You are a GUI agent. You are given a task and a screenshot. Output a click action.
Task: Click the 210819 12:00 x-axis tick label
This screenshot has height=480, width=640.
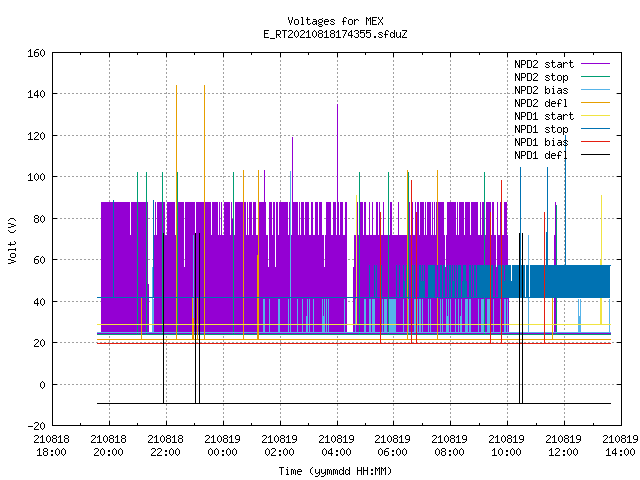tap(563, 446)
